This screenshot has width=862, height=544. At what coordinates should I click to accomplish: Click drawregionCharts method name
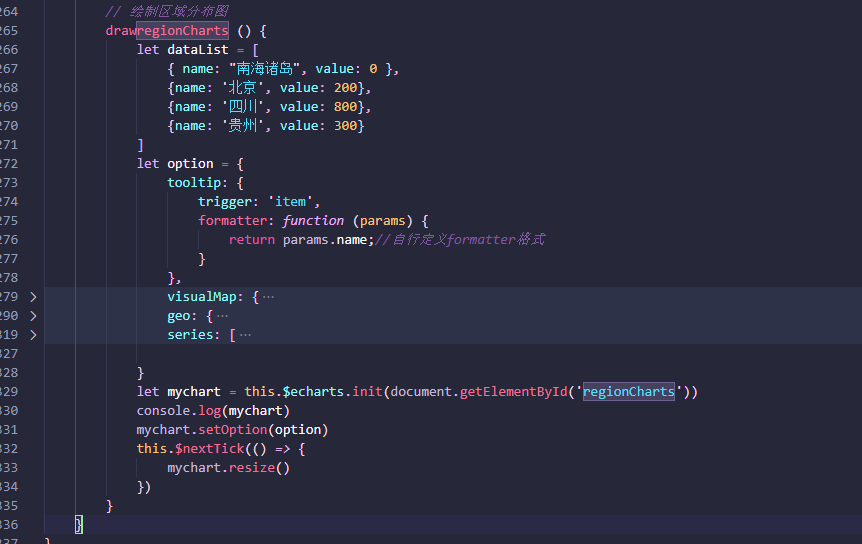[167, 31]
